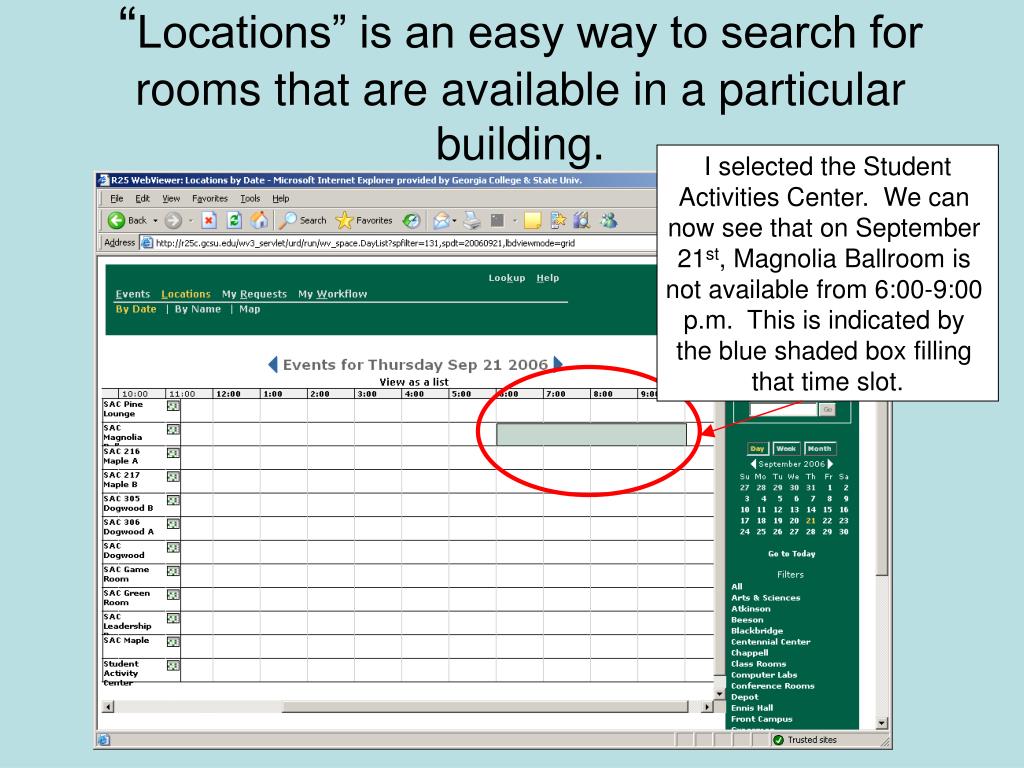Click View as a list link
Viewport: 1024px width, 768px height.
(x=414, y=382)
